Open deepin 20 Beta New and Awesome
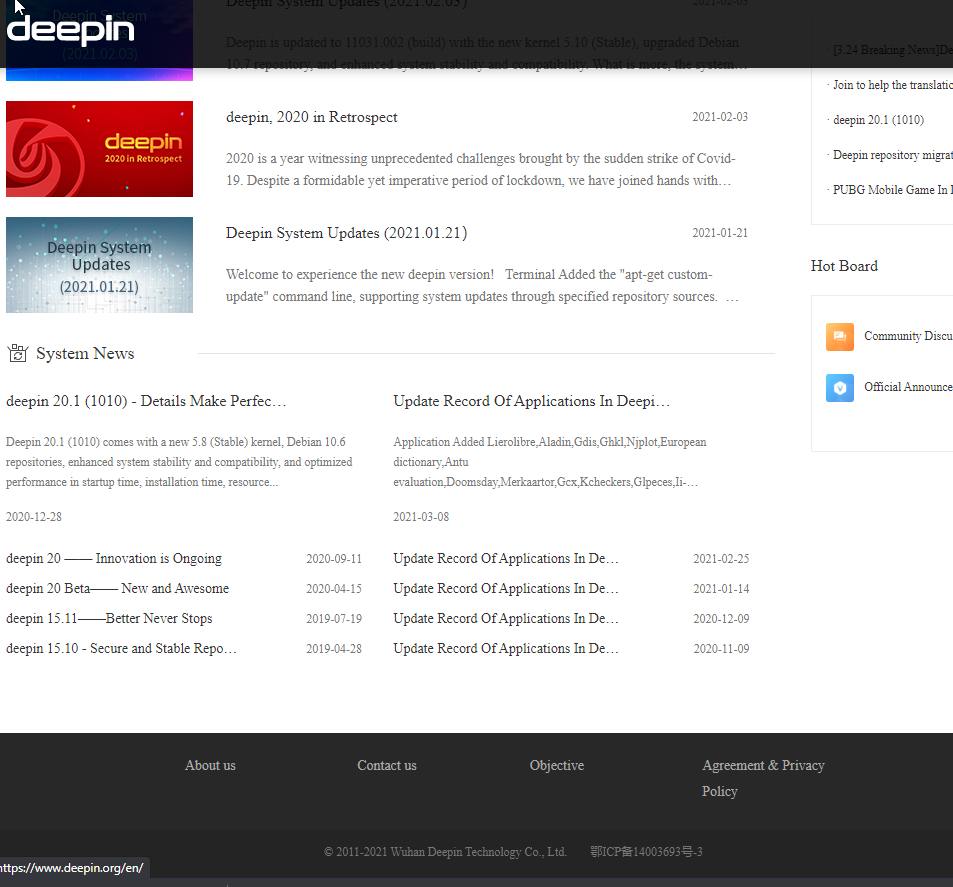The image size is (953, 887). 117,588
